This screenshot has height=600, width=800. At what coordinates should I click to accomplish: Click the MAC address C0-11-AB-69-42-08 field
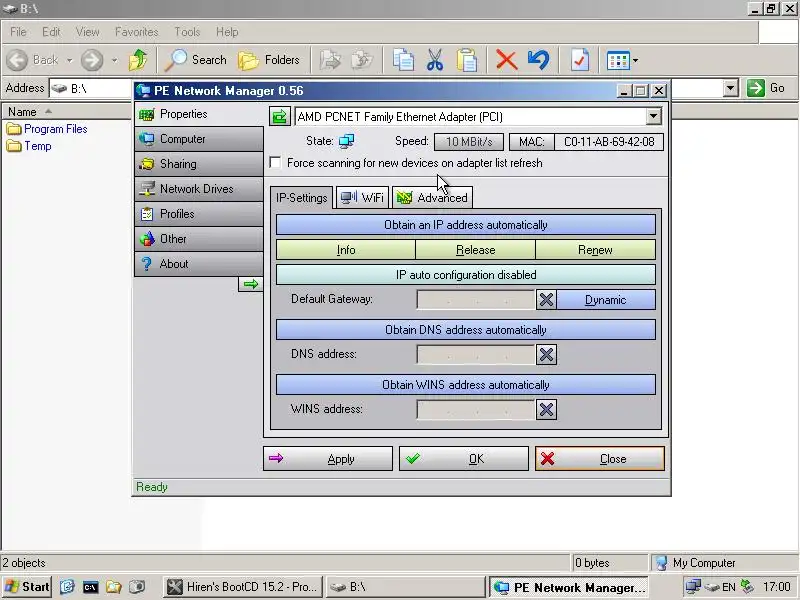(x=609, y=142)
